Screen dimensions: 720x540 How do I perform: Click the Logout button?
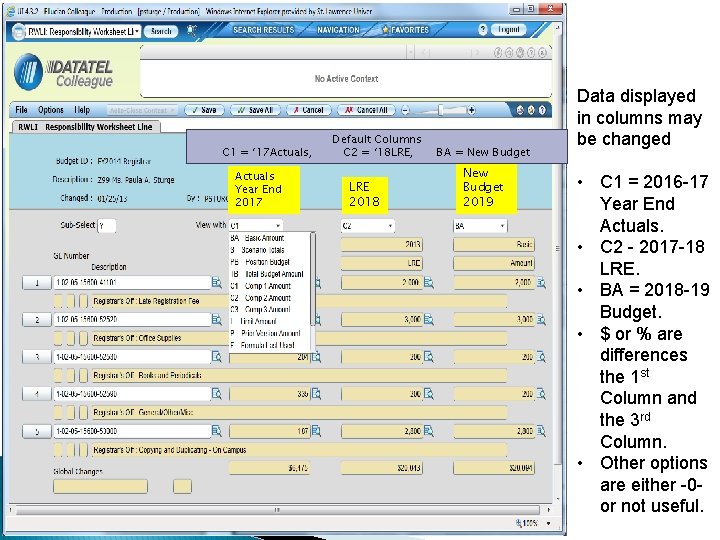point(508,30)
